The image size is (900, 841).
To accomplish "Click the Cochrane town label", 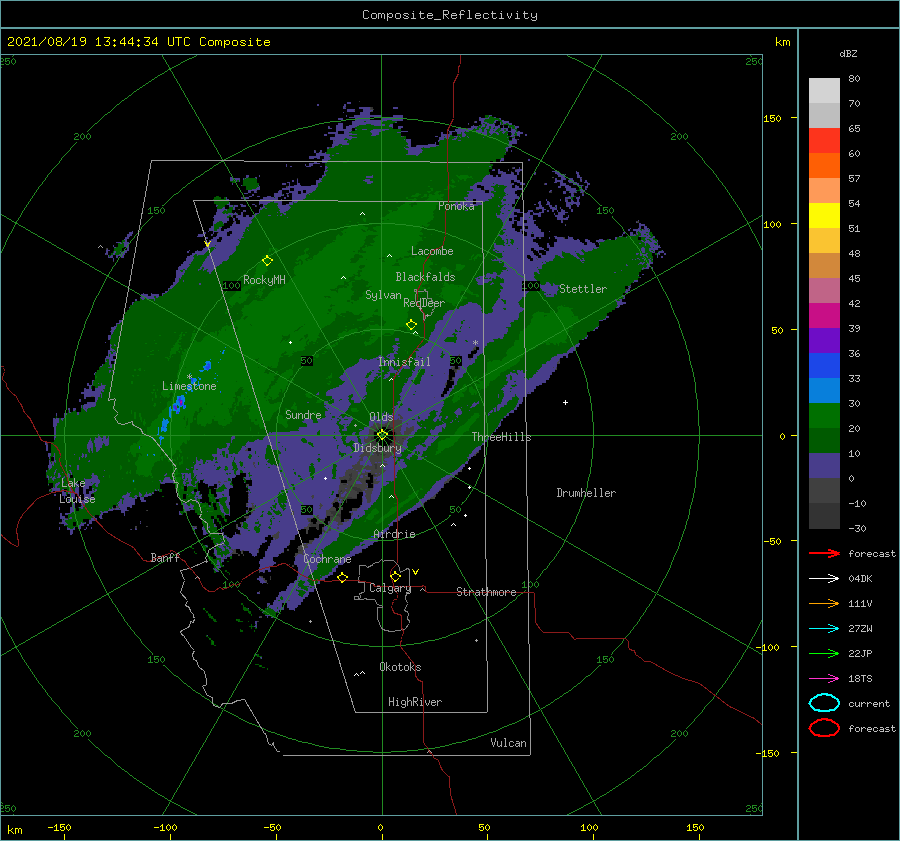I will (x=327, y=559).
